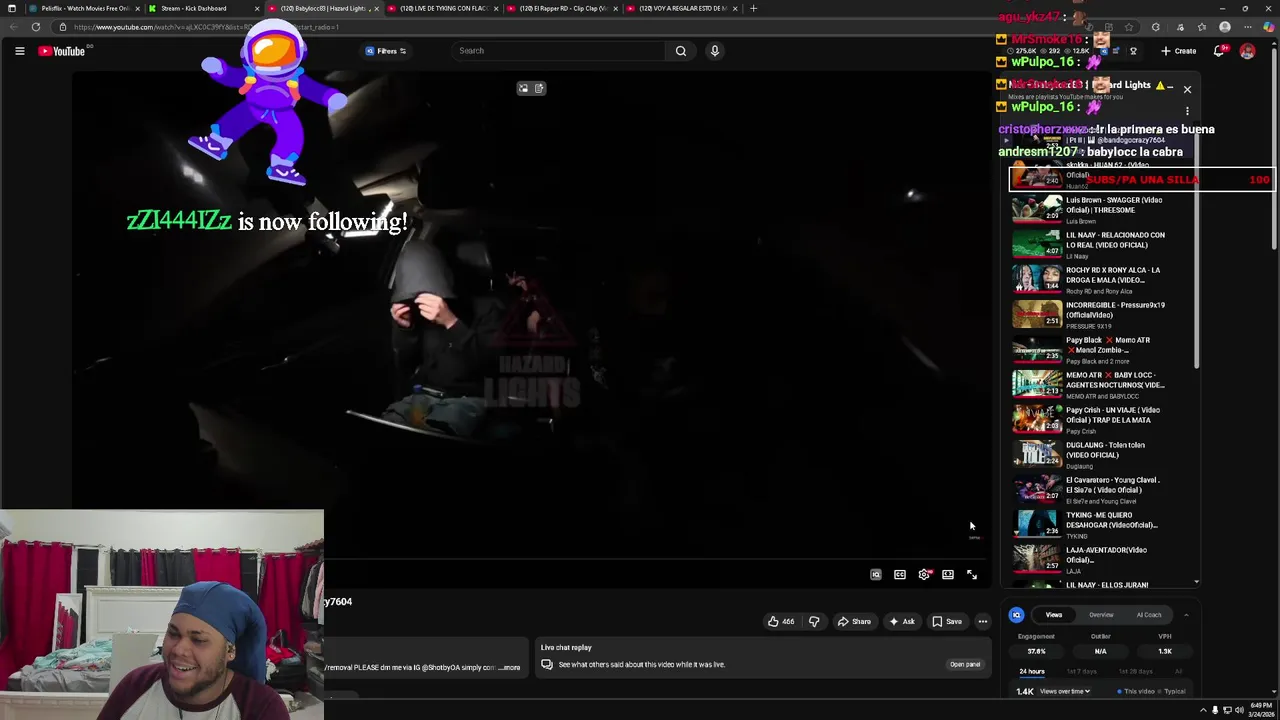Open the clock showing 6:49 PM
The image size is (1280, 720).
[1260, 710]
